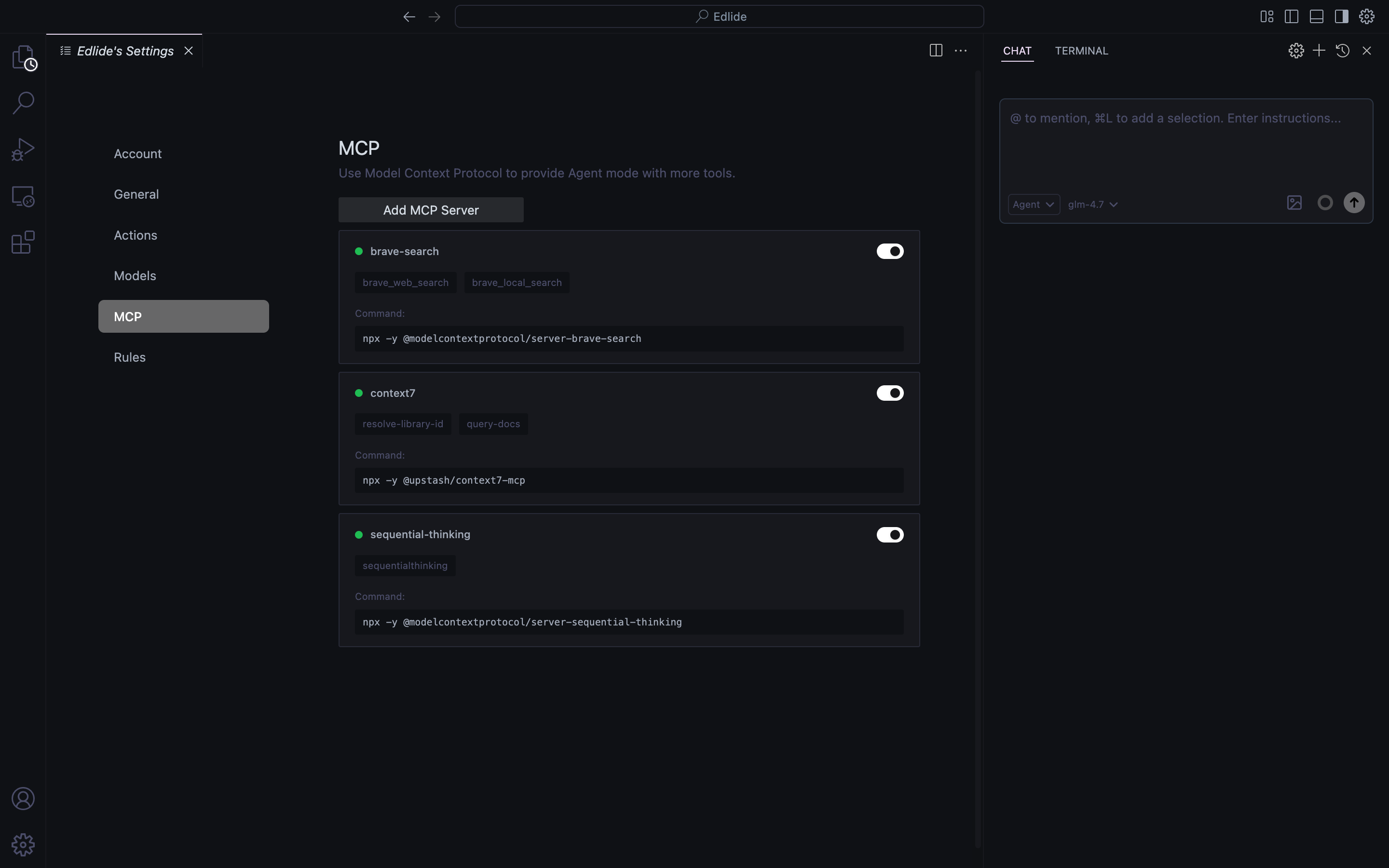Switch to the TERMINAL tab
Viewport: 1389px width, 868px height.
(x=1081, y=51)
